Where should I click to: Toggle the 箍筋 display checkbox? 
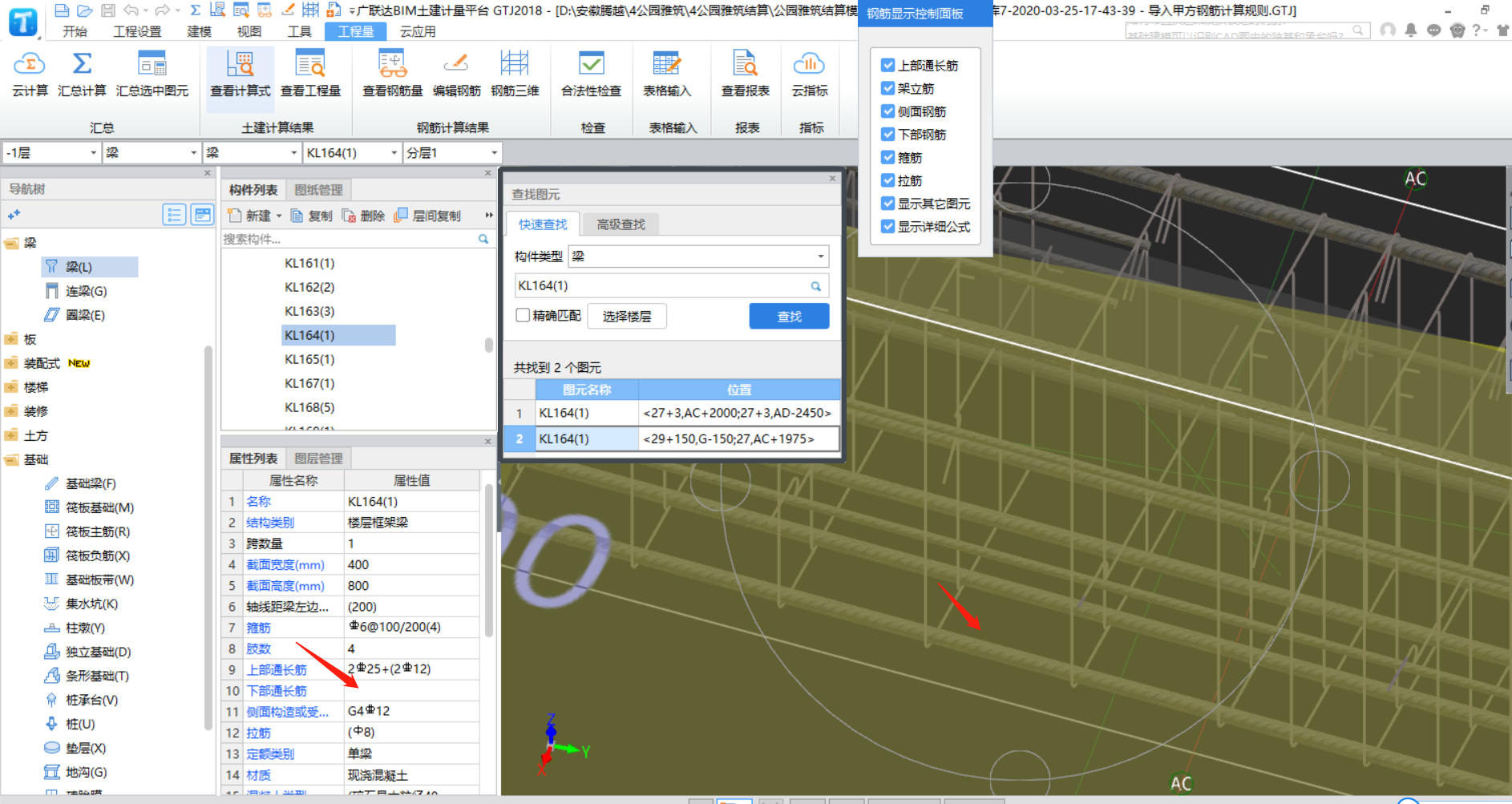click(x=887, y=158)
